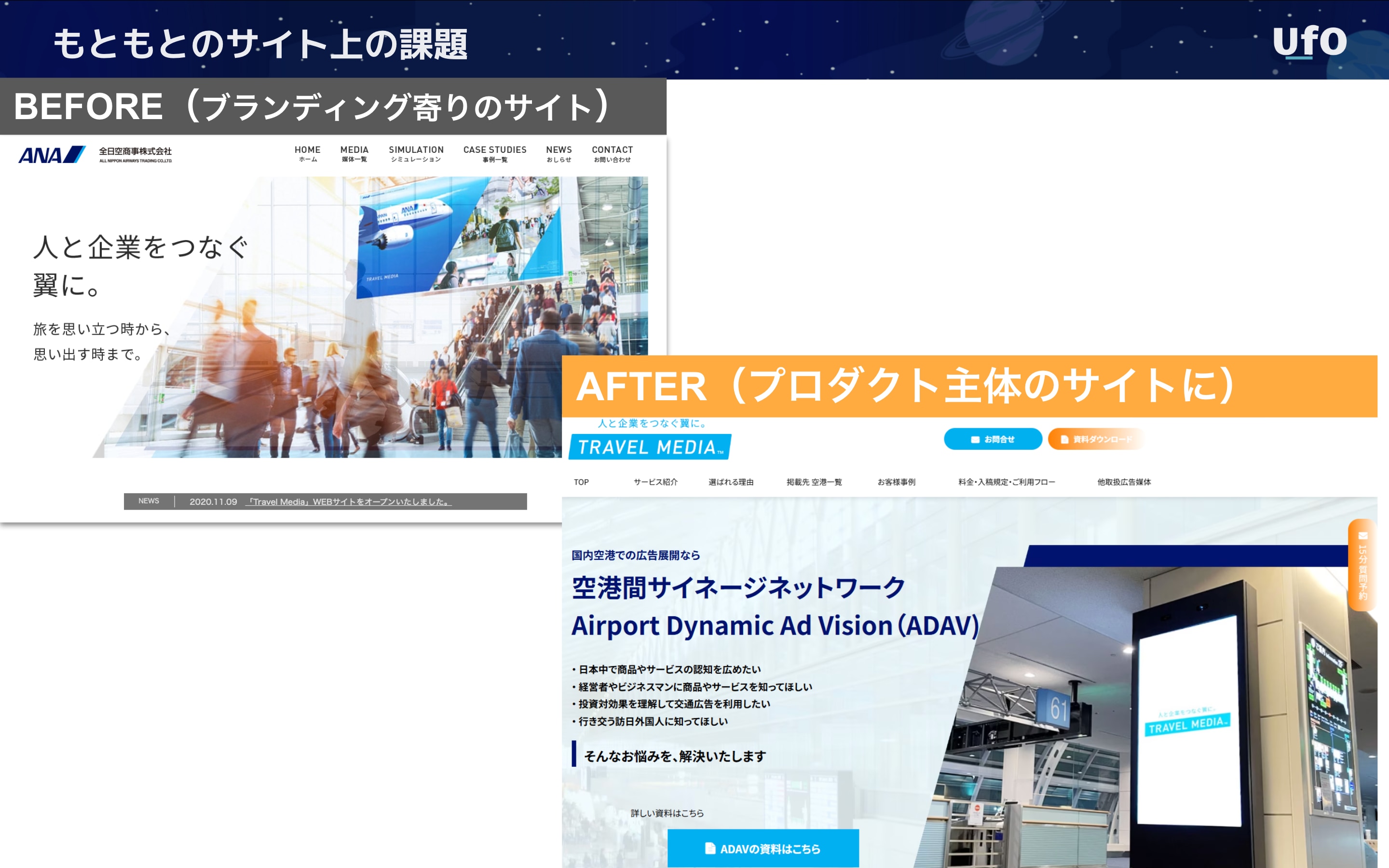Switch to 選ばれる理由 tab
The image size is (1389, 868).
point(730,482)
